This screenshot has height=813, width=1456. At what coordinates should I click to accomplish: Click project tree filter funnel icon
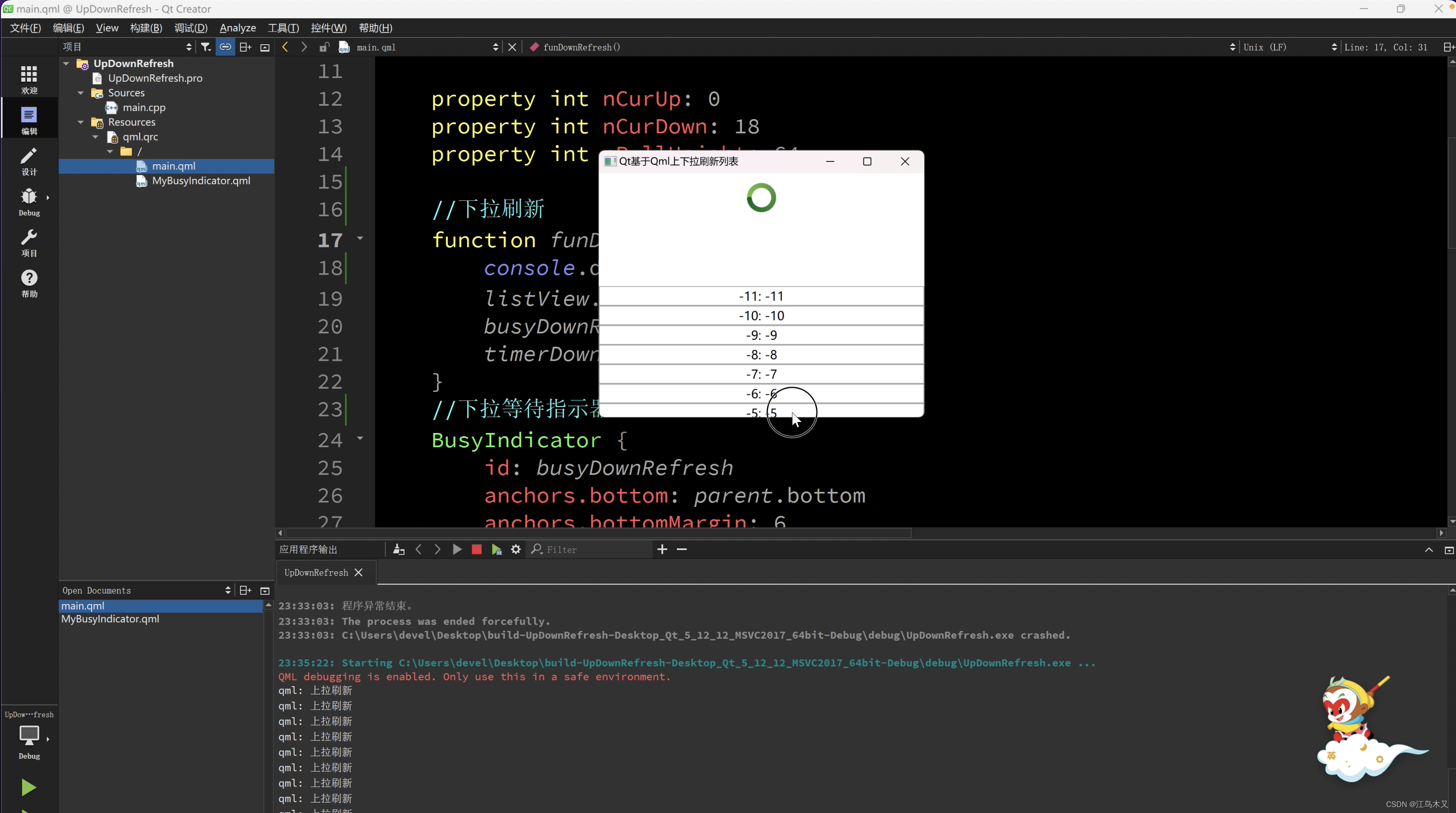(206, 47)
